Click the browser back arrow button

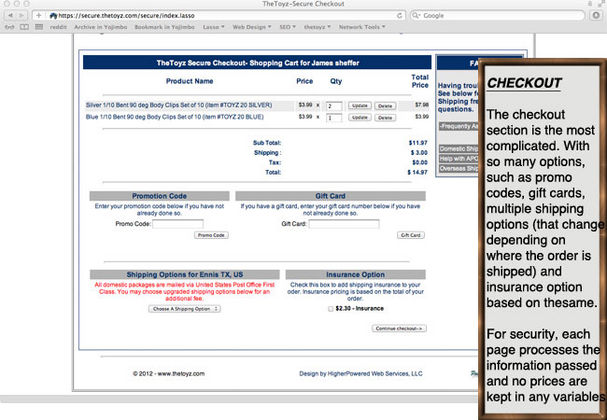9,16
